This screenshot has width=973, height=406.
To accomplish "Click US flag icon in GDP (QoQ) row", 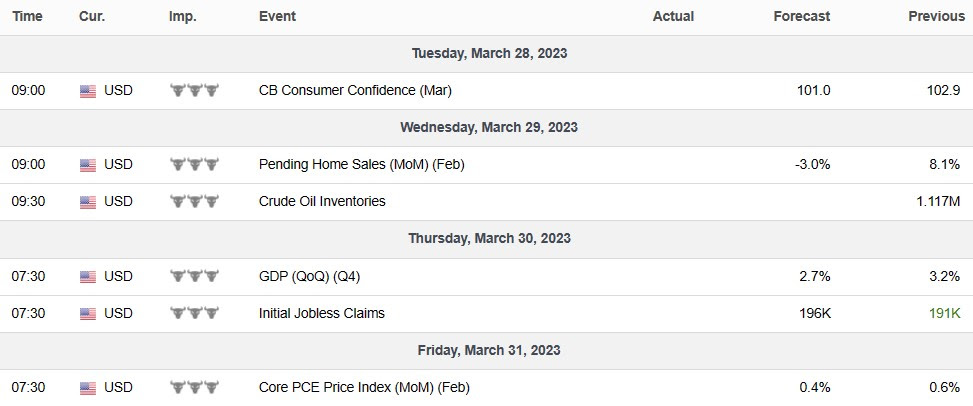I will pyautogui.click(x=88, y=276).
